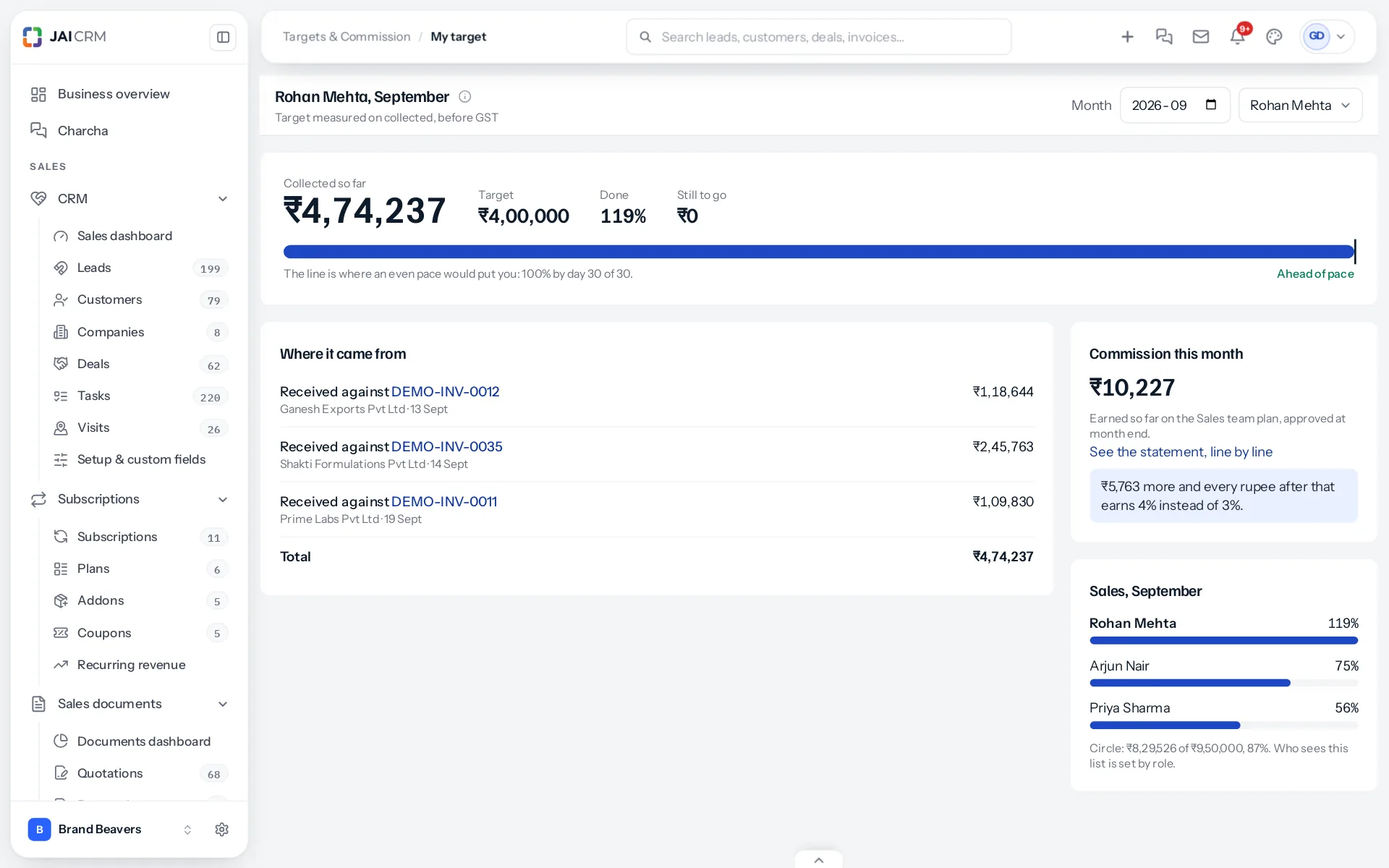
Task: Open invoice DEMO-INV-0012 link
Action: 445,391
